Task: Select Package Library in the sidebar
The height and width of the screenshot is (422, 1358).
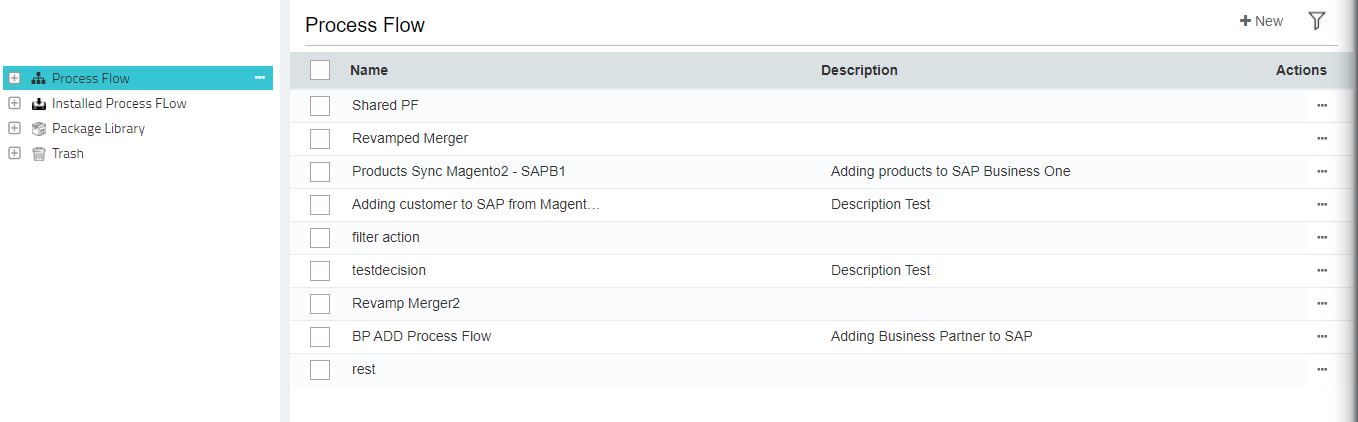Action: tap(98, 128)
